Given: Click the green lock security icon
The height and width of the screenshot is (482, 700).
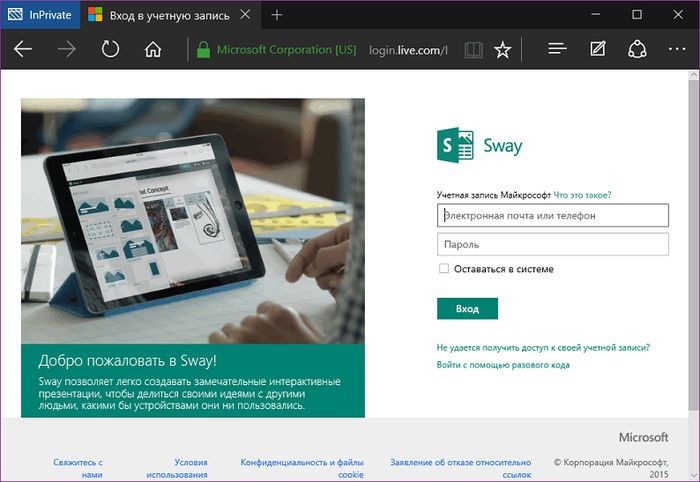Looking at the screenshot, I should point(203,49).
